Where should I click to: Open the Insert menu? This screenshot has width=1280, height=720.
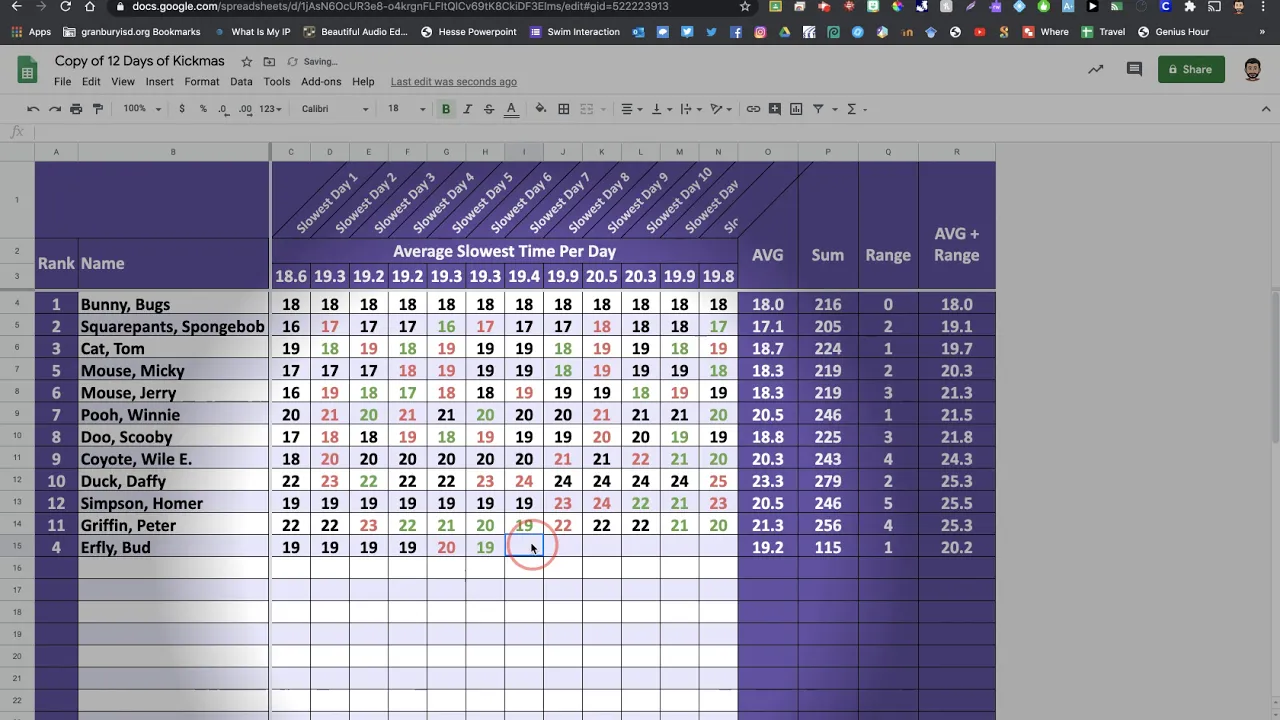coord(159,82)
